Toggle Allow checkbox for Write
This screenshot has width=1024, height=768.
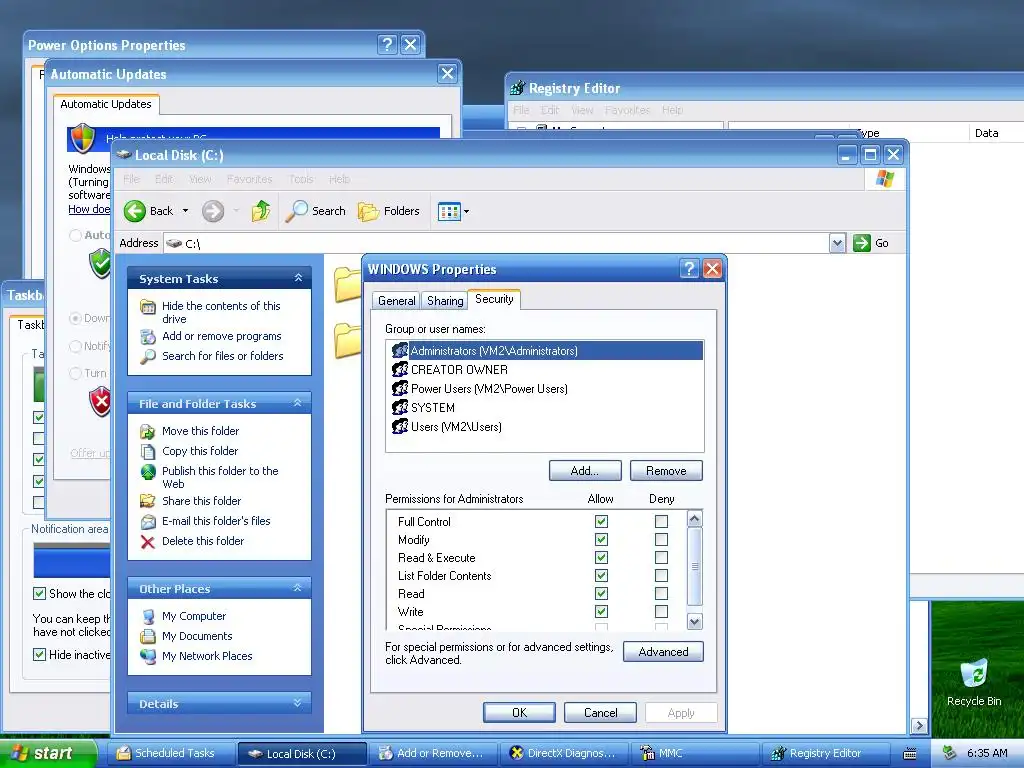(x=601, y=611)
